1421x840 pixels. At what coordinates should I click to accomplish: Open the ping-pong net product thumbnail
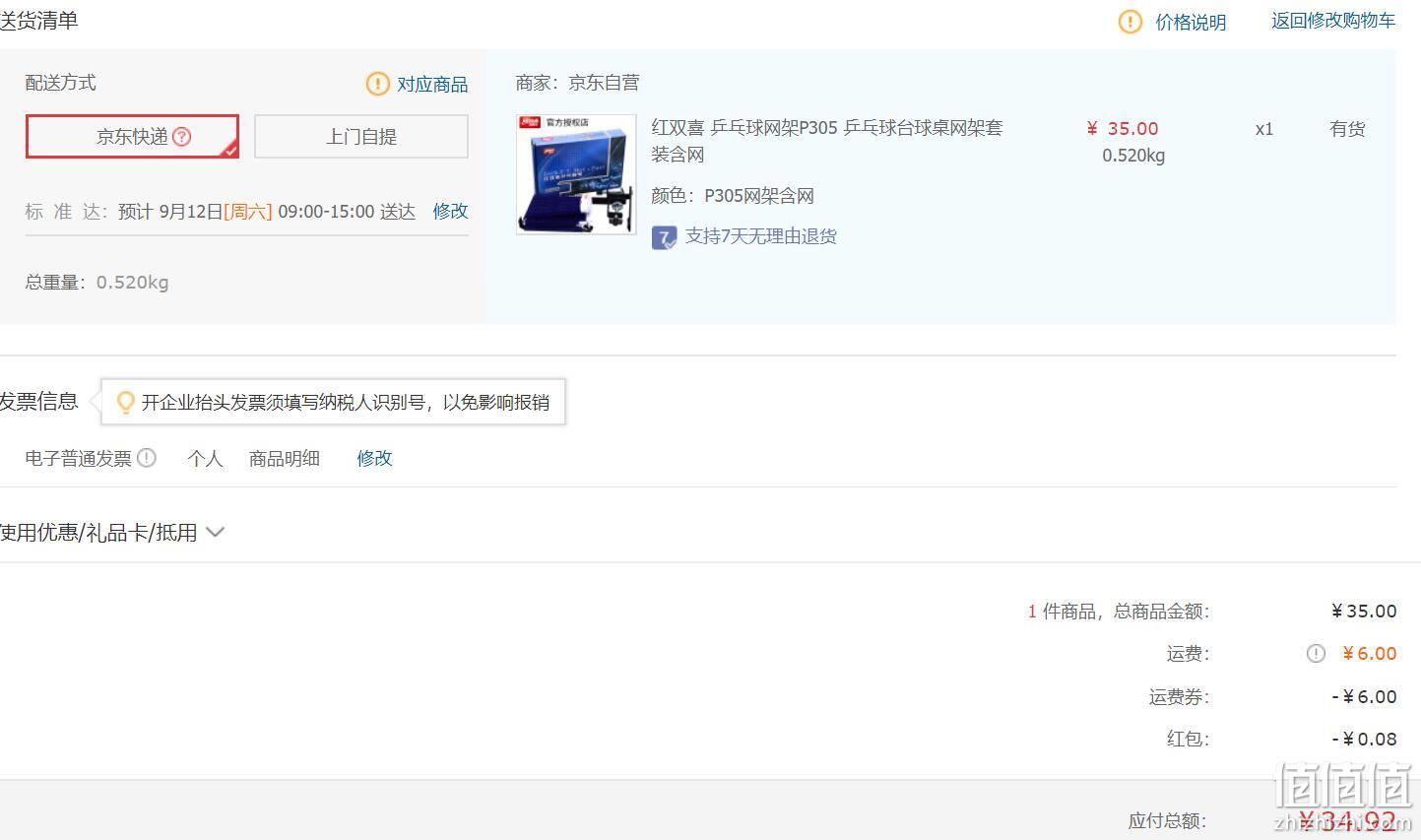576,174
